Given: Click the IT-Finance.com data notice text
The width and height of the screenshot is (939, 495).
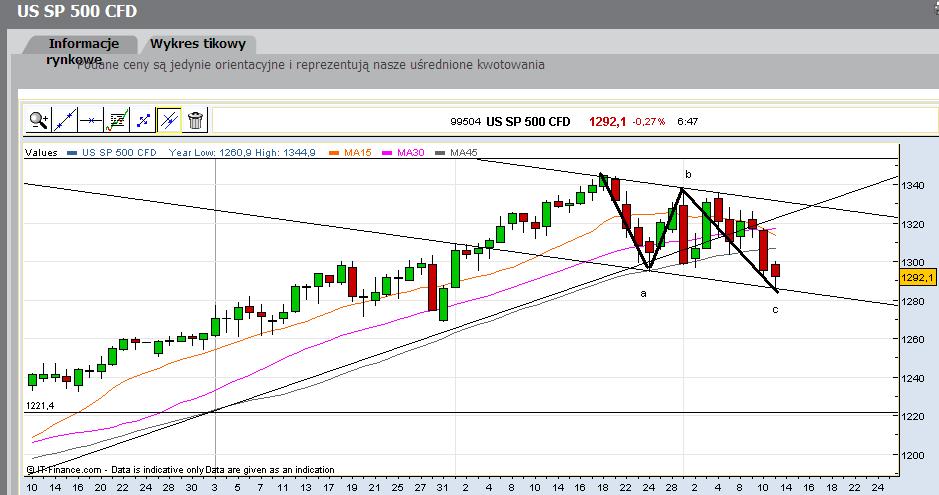Looking at the screenshot, I should coord(180,470).
